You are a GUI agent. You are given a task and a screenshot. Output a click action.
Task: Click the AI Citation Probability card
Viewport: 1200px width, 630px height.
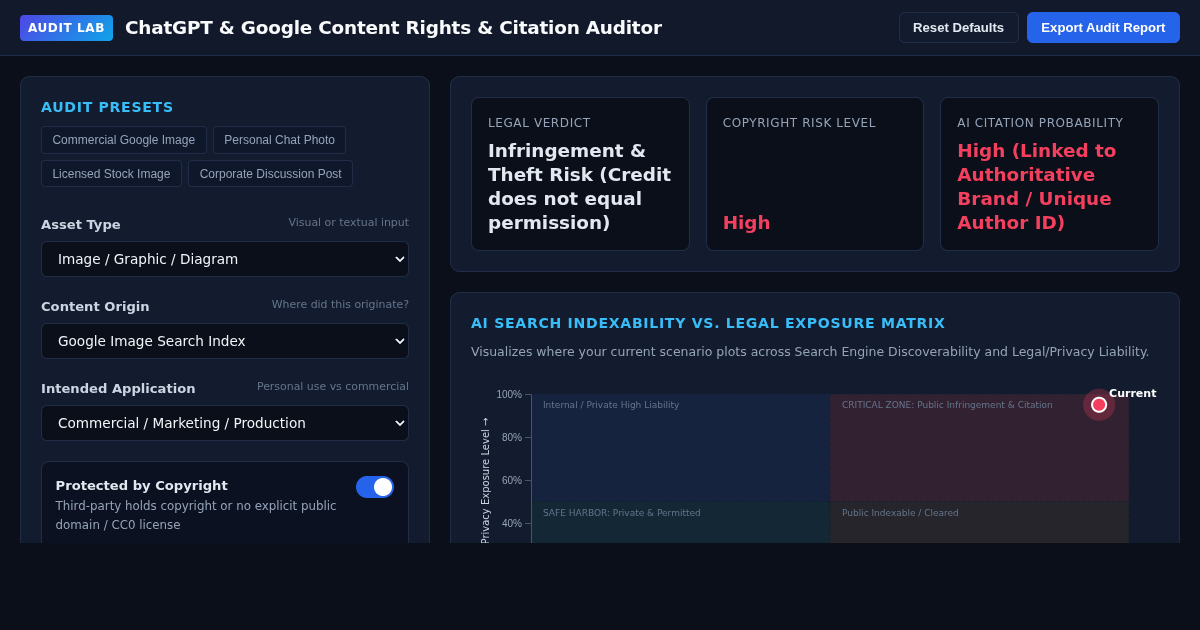point(1049,174)
